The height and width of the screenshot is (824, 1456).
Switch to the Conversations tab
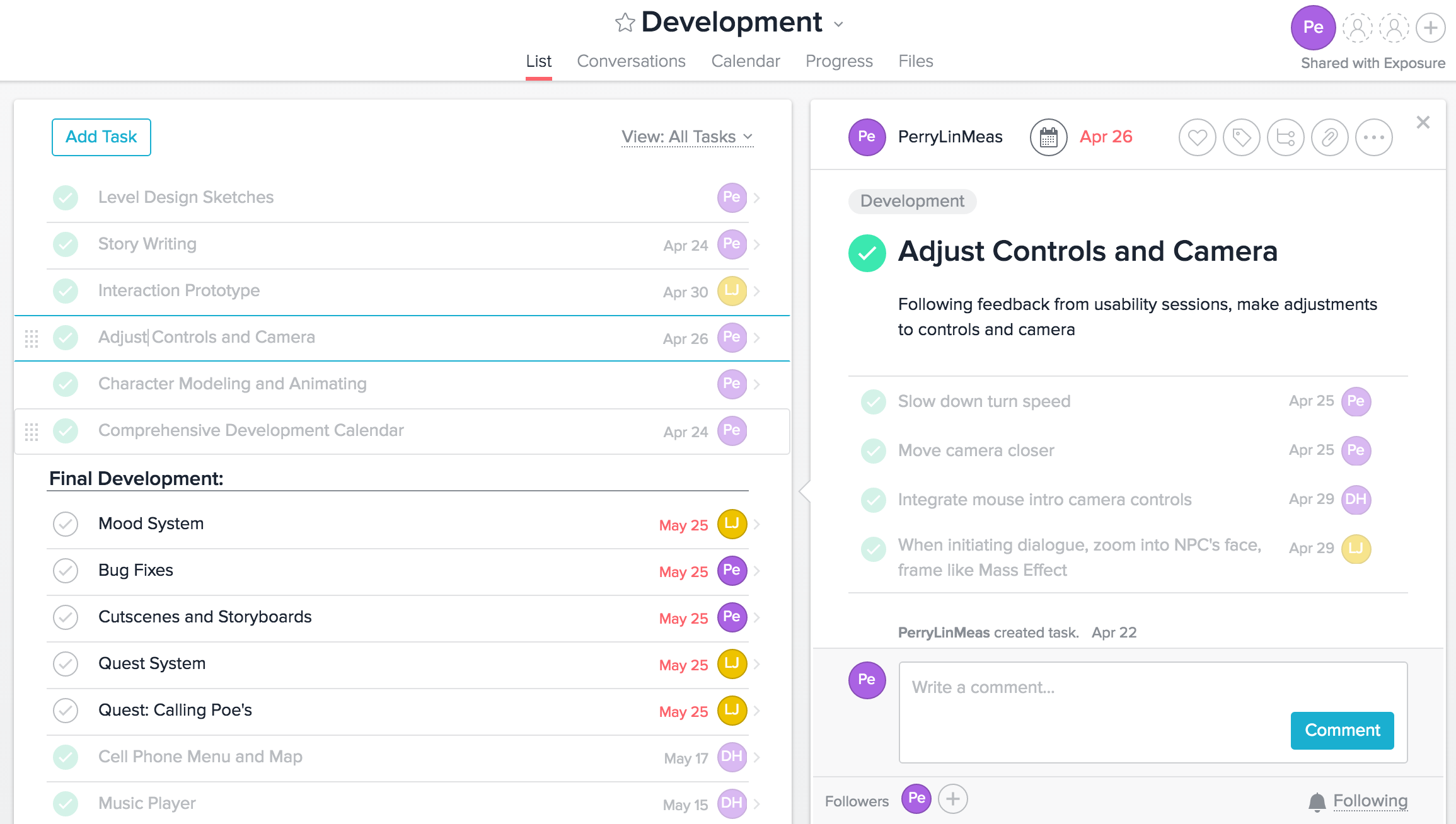(x=631, y=61)
